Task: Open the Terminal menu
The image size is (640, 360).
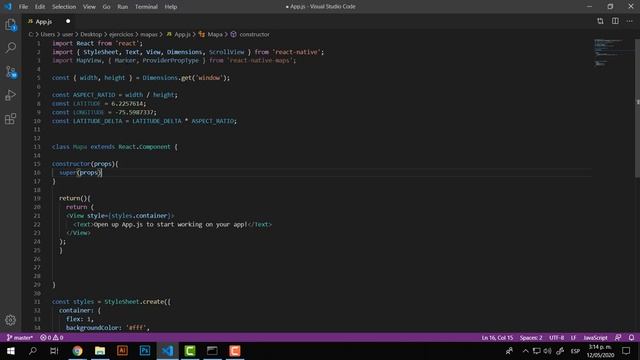Action: (146, 7)
